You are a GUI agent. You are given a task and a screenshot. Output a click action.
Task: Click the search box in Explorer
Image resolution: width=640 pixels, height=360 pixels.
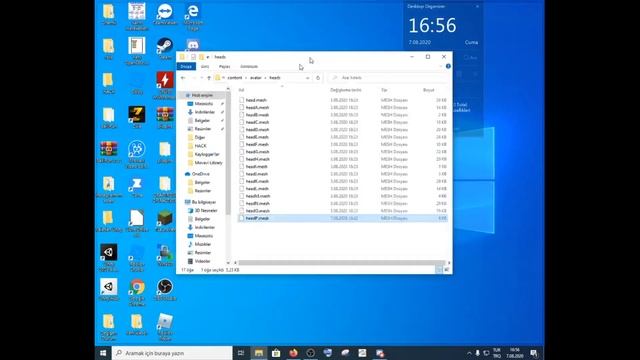[x=388, y=78]
